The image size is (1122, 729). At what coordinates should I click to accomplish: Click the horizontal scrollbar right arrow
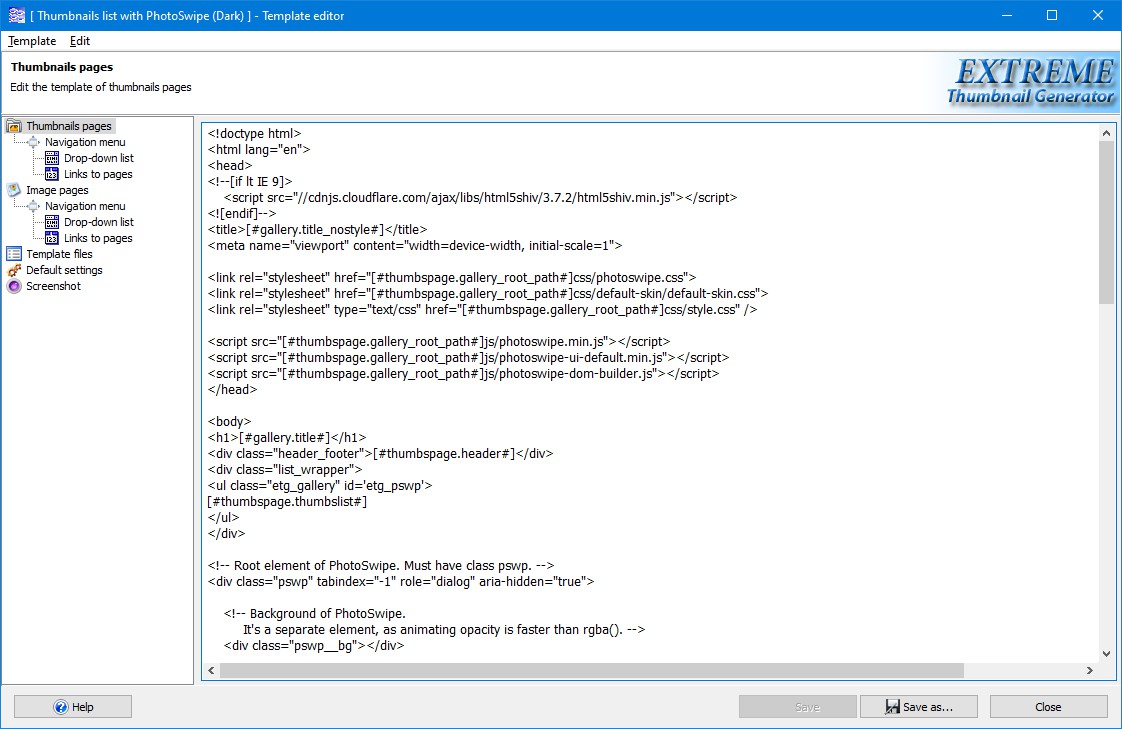[1090, 670]
